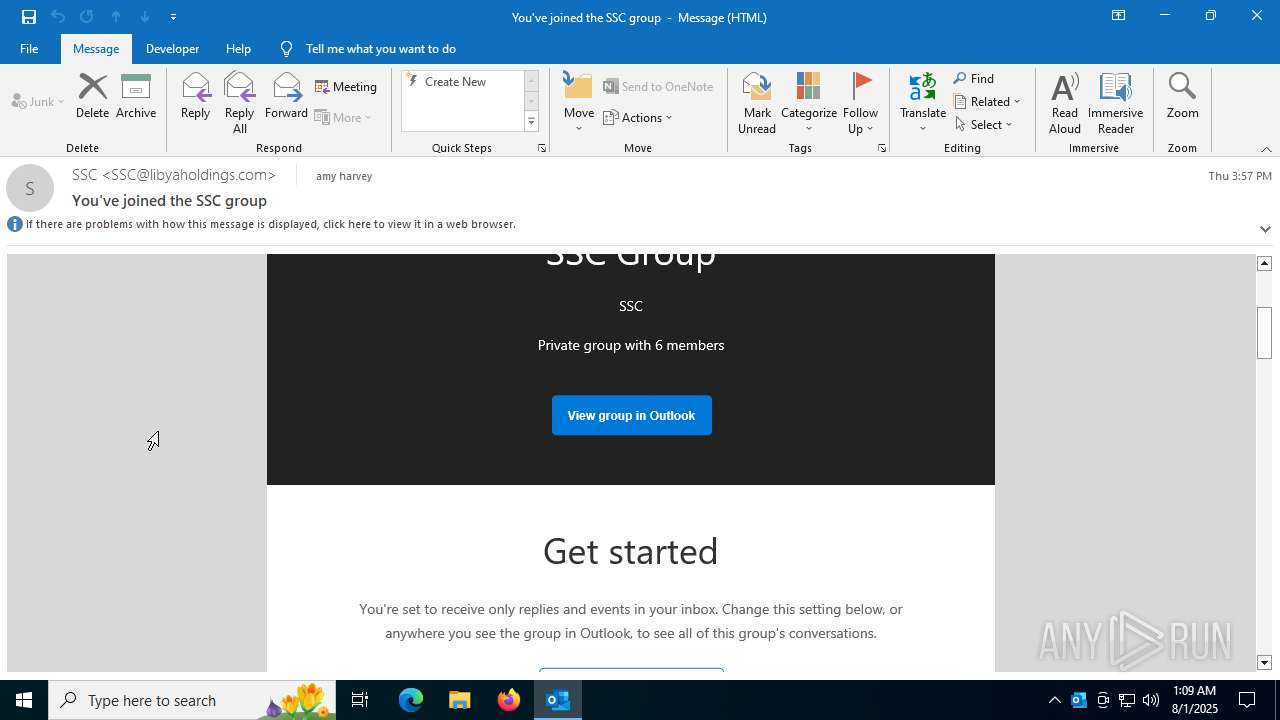Archive the message
This screenshot has width=1280, height=720.
click(136, 97)
